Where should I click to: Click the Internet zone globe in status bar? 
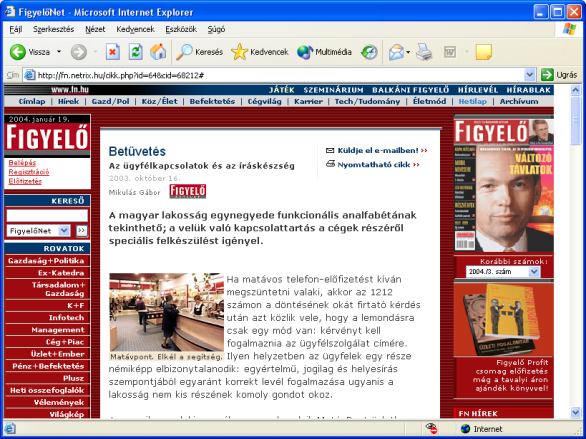465,429
